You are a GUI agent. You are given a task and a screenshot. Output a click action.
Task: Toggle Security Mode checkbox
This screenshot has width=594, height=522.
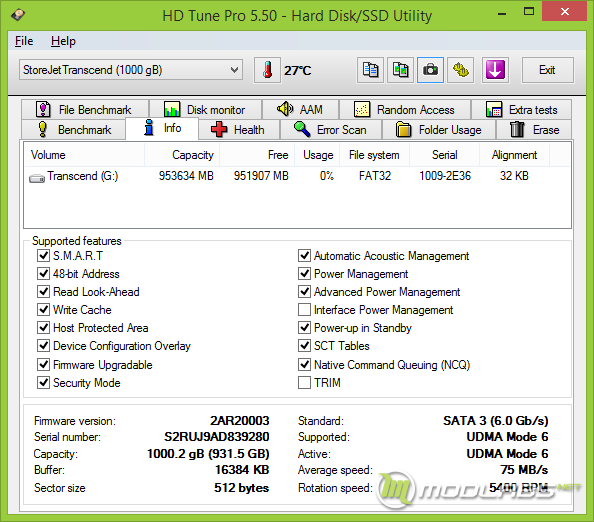tap(43, 382)
